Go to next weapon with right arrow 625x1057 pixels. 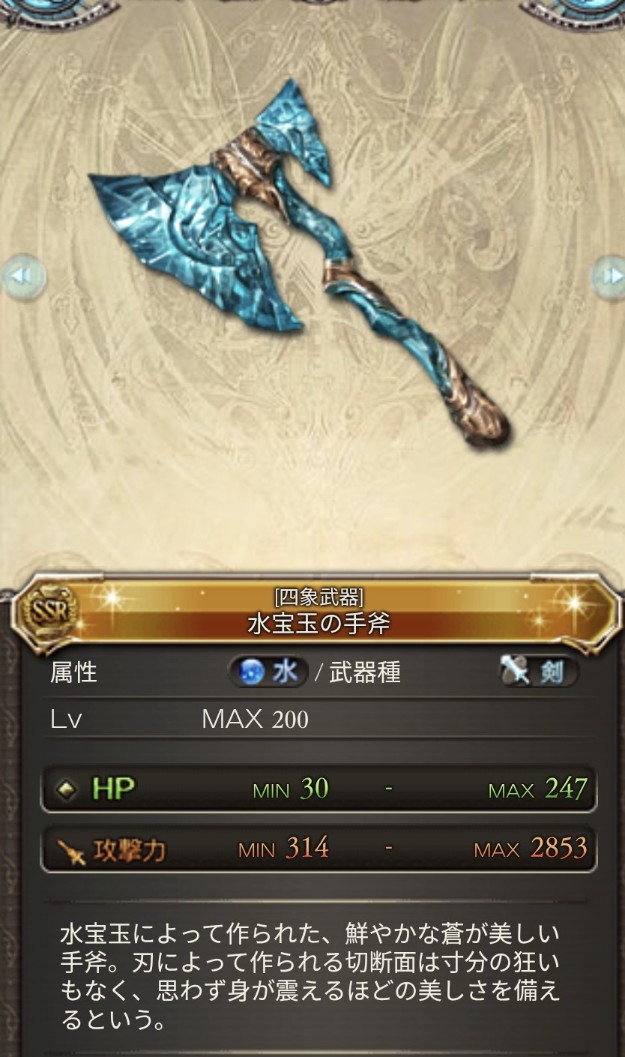(608, 276)
